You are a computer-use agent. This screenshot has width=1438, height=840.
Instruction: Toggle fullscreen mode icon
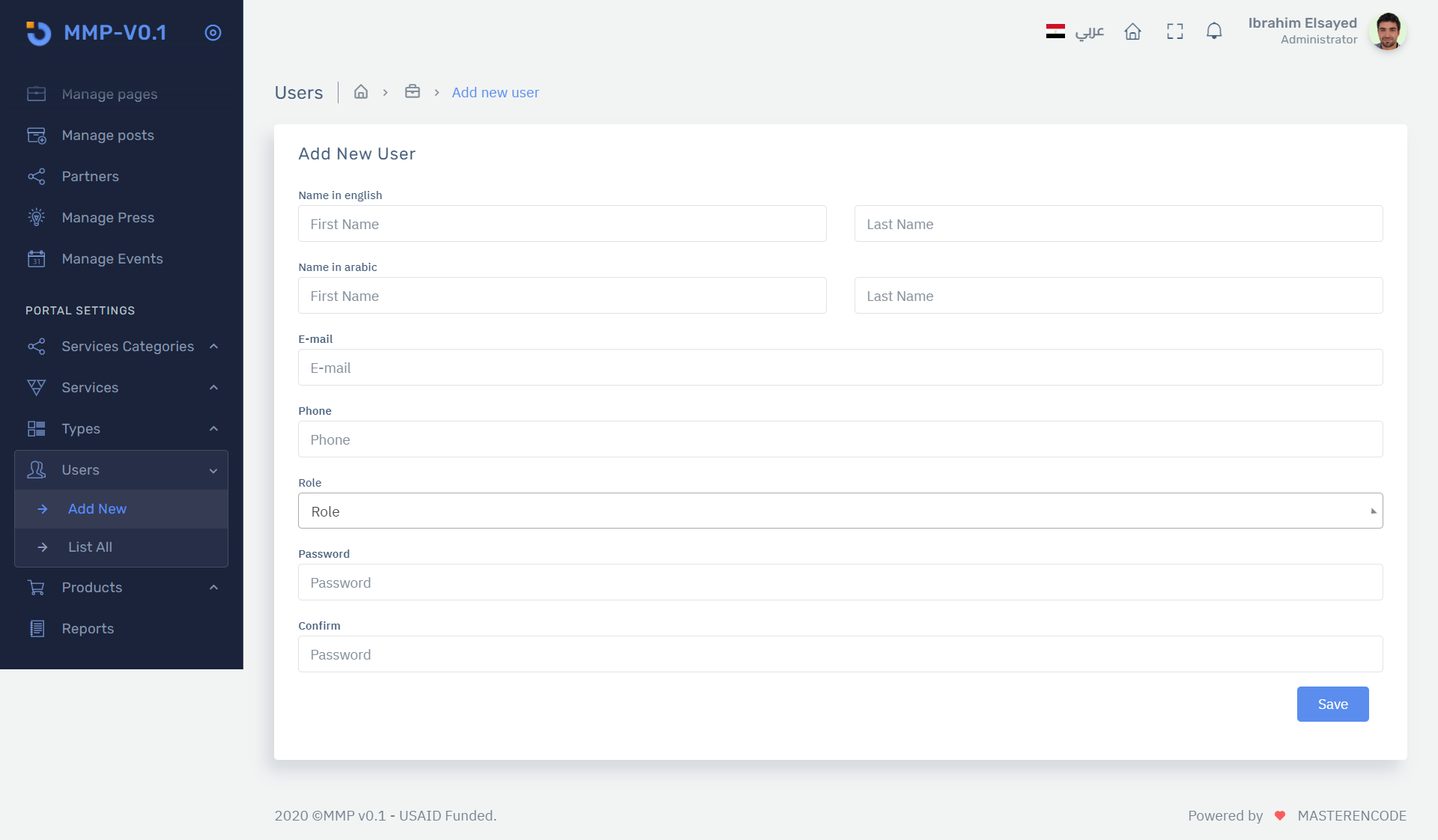click(x=1174, y=31)
